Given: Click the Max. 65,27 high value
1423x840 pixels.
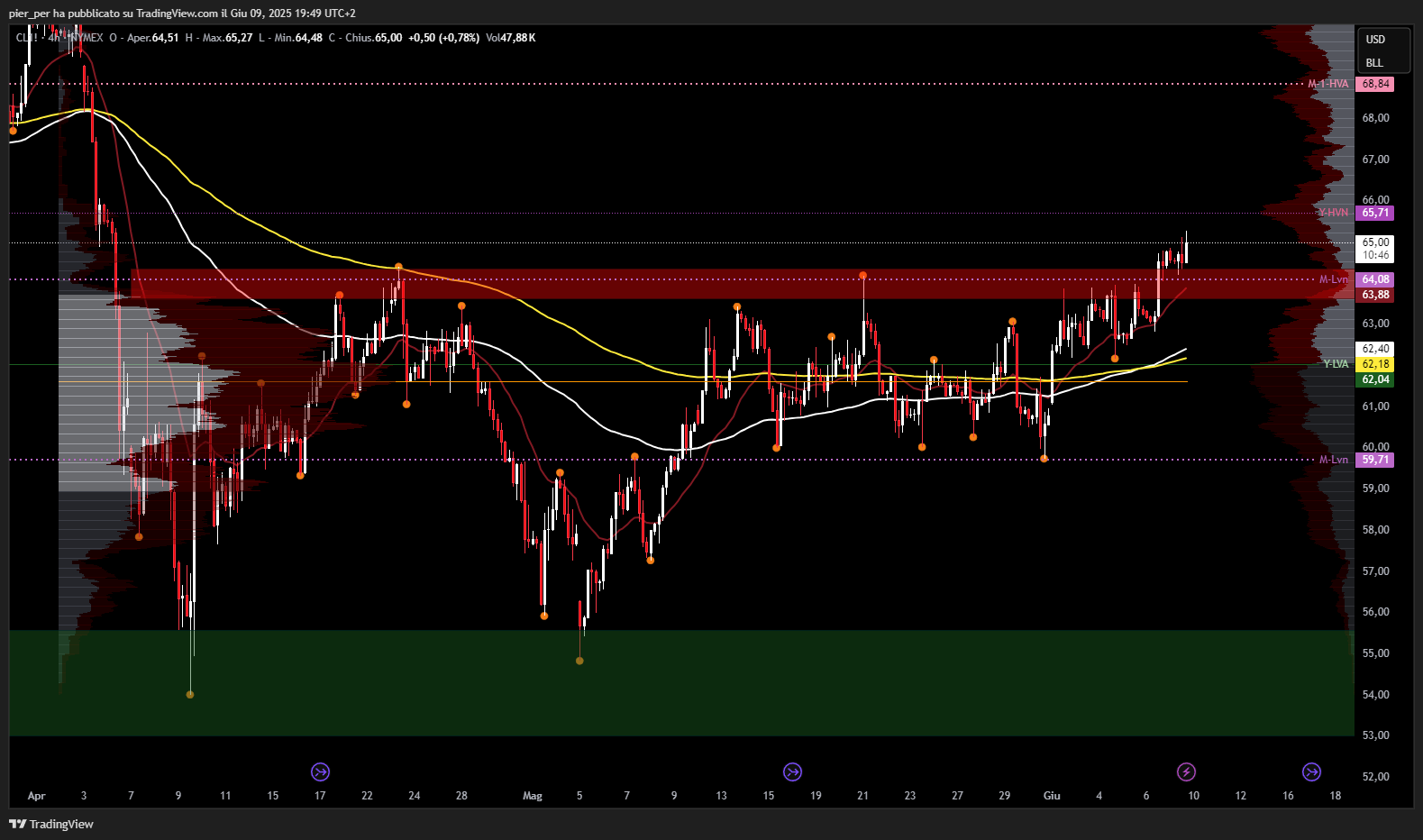Looking at the screenshot, I should 227,38.
